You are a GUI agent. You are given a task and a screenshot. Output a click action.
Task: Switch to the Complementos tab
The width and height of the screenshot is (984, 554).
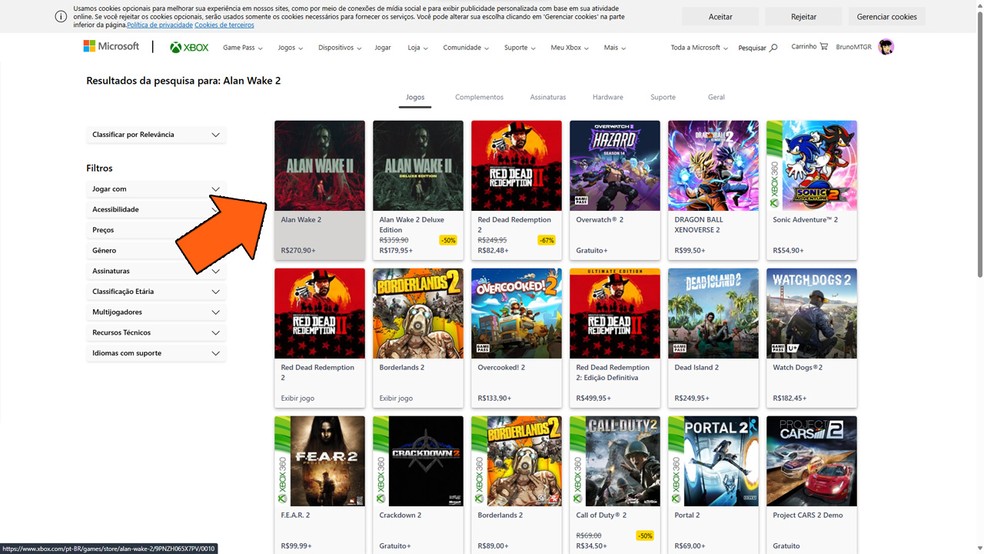coord(479,97)
